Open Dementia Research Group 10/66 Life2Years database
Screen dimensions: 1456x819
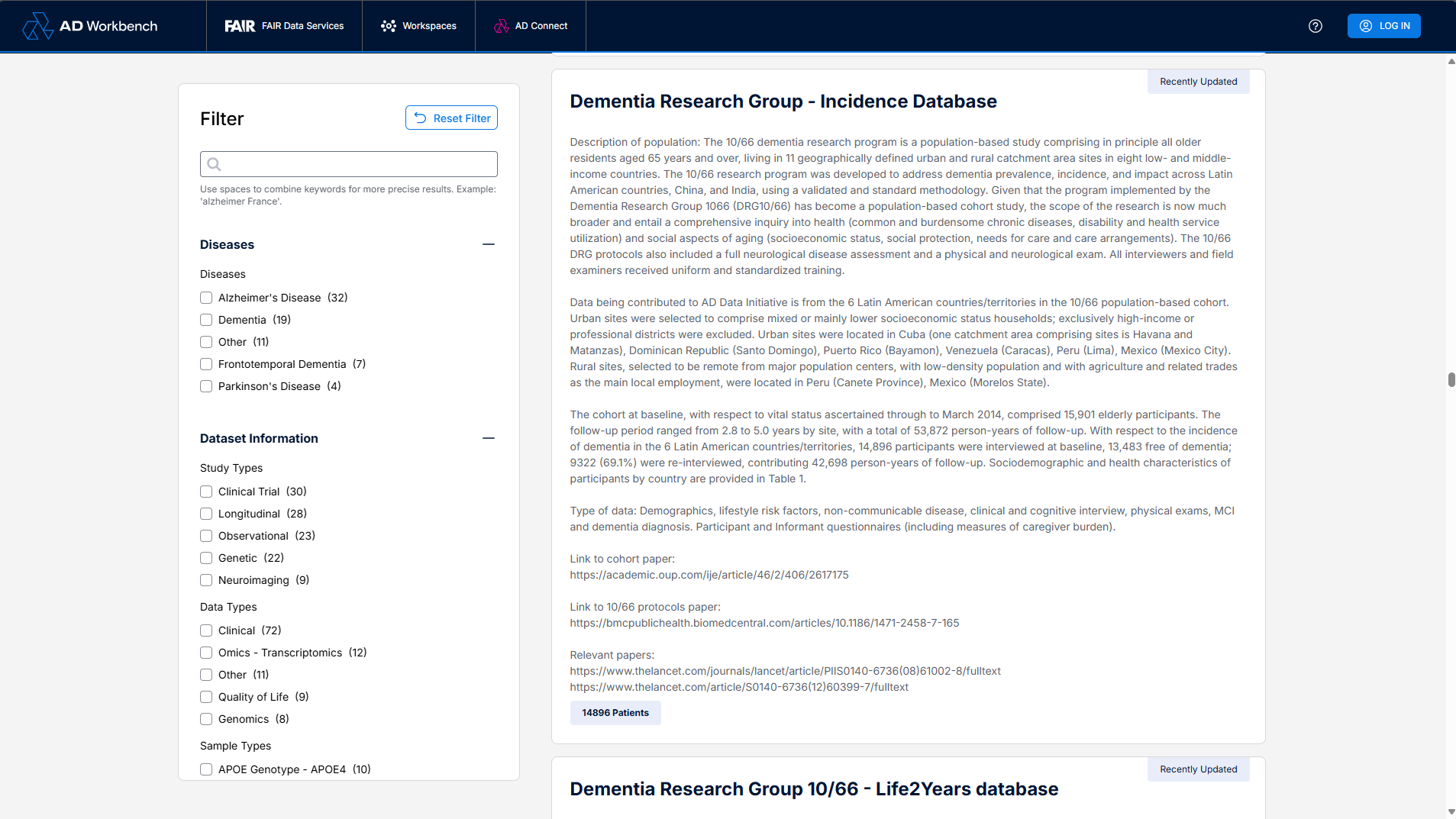[813, 789]
